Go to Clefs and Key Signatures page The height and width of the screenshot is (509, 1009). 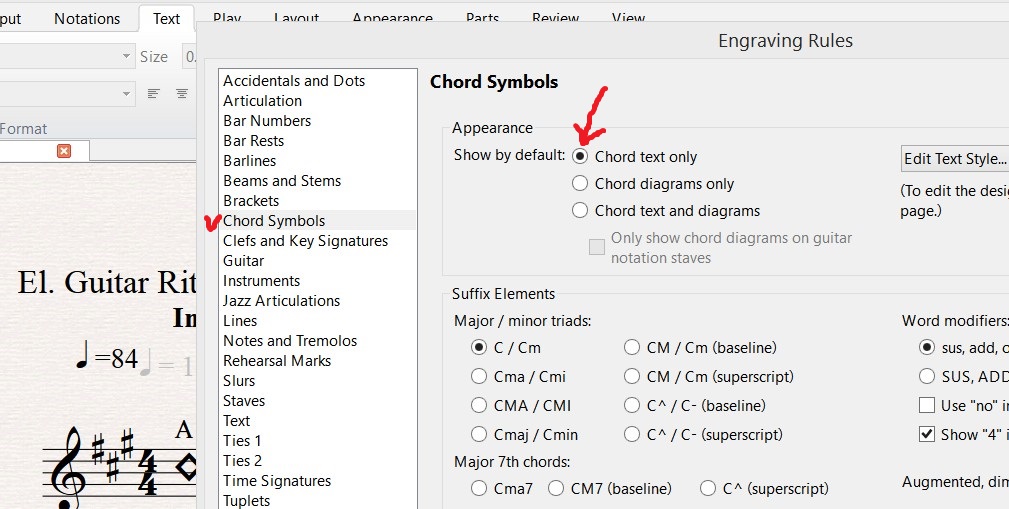pos(305,241)
